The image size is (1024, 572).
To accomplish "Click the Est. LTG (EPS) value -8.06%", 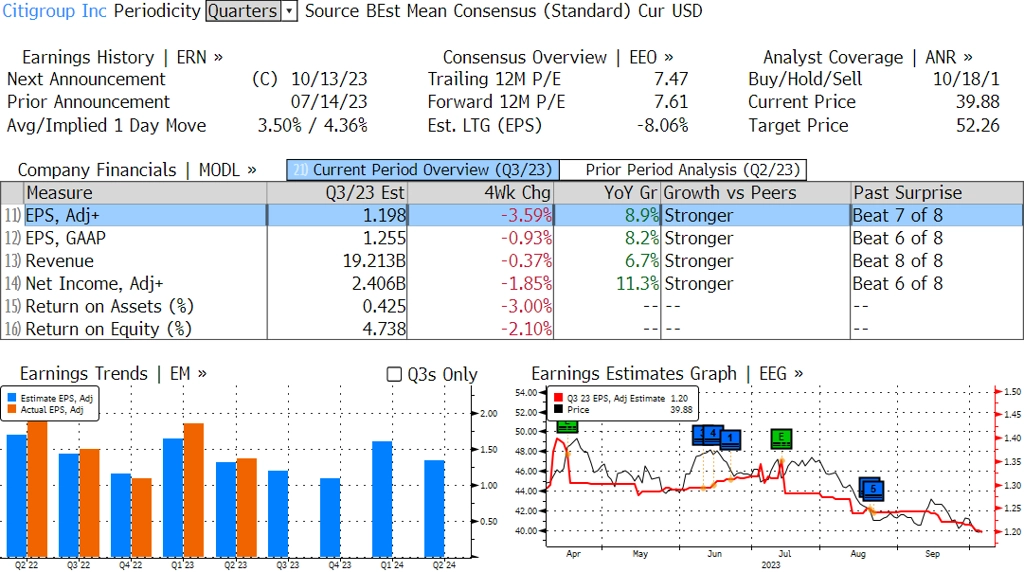I will (x=662, y=125).
